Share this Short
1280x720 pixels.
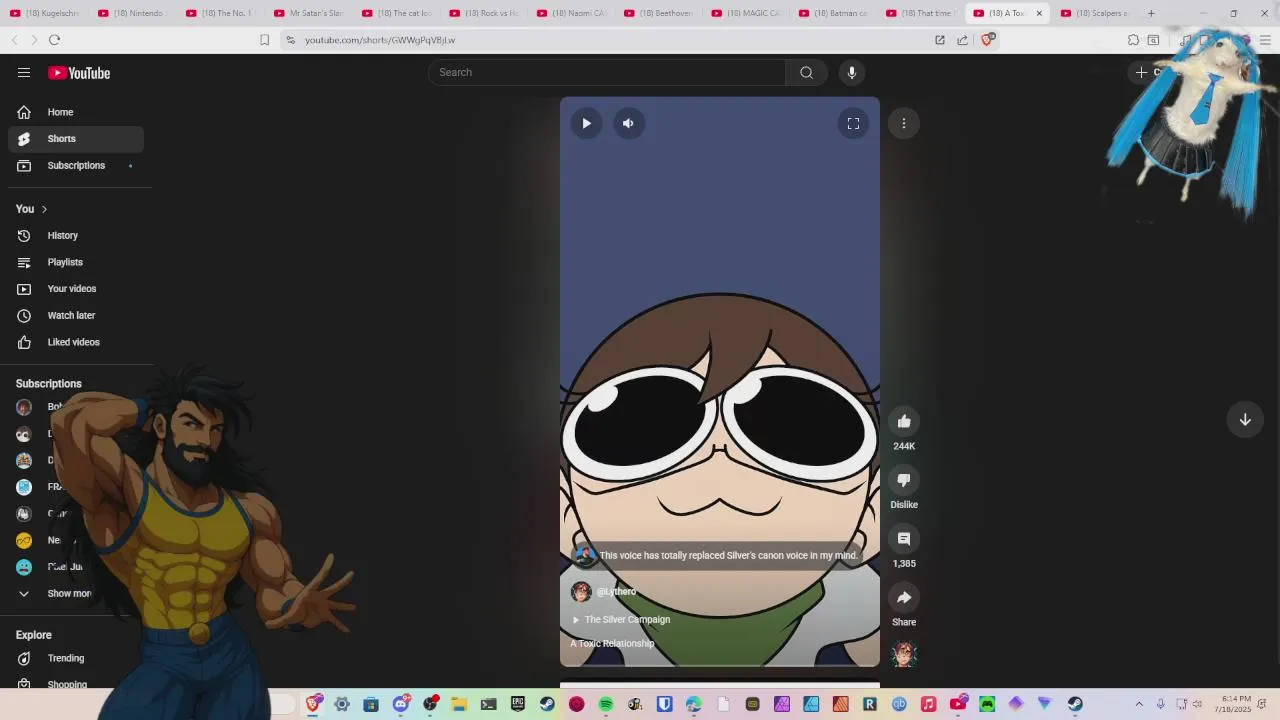coord(904,597)
